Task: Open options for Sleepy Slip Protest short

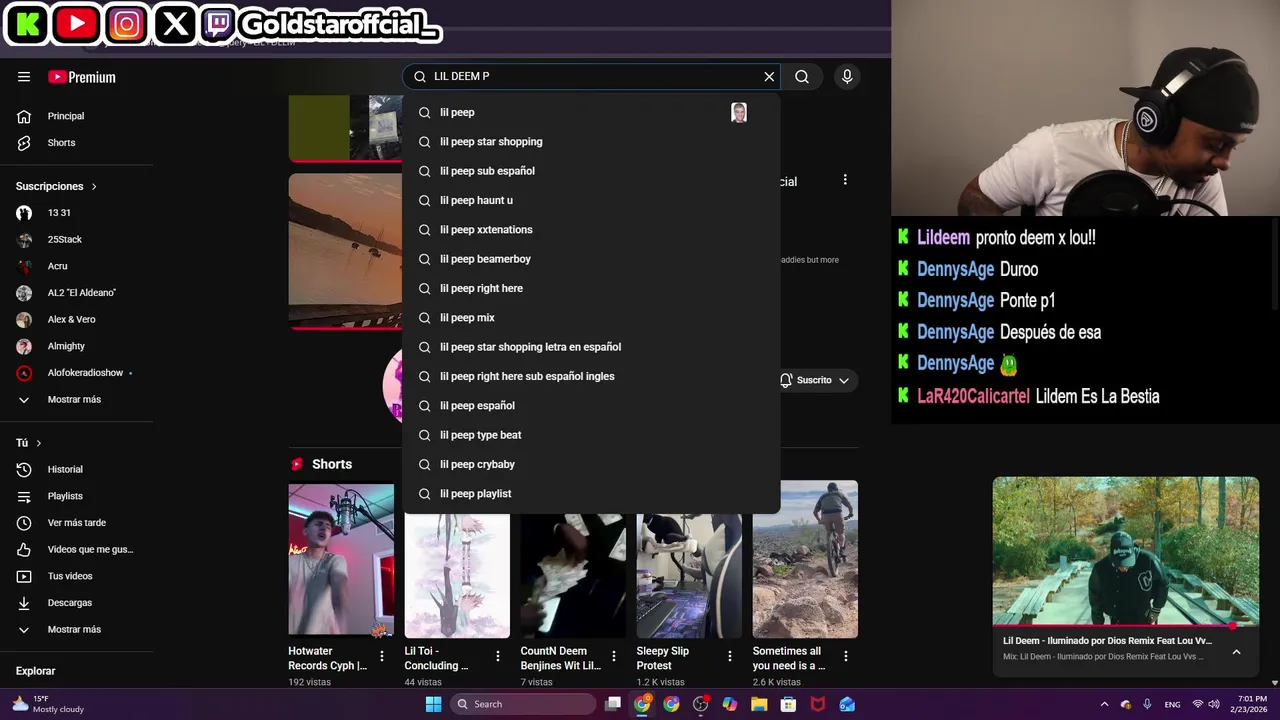Action: click(729, 656)
